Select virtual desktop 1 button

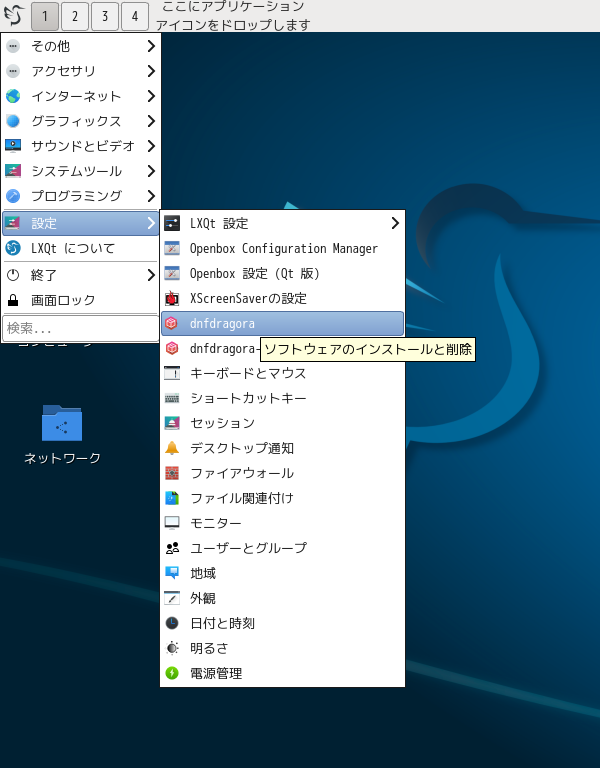(x=45, y=16)
